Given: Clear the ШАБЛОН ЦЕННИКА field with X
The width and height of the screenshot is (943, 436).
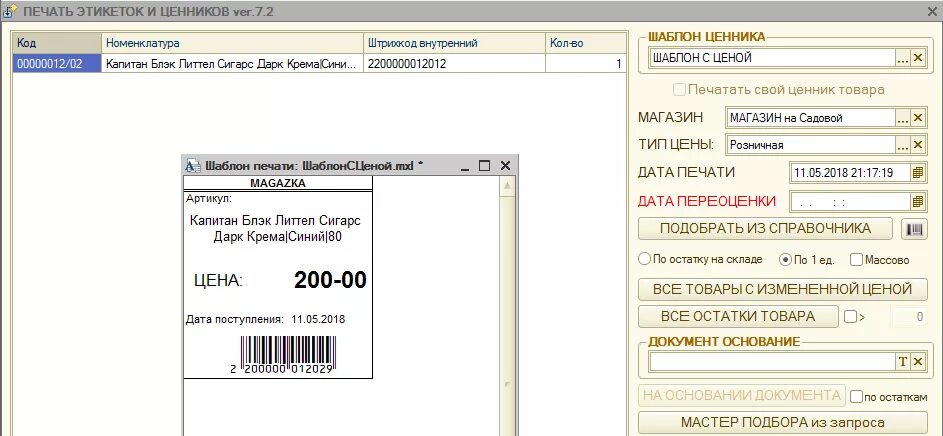Looking at the screenshot, I should [918, 58].
